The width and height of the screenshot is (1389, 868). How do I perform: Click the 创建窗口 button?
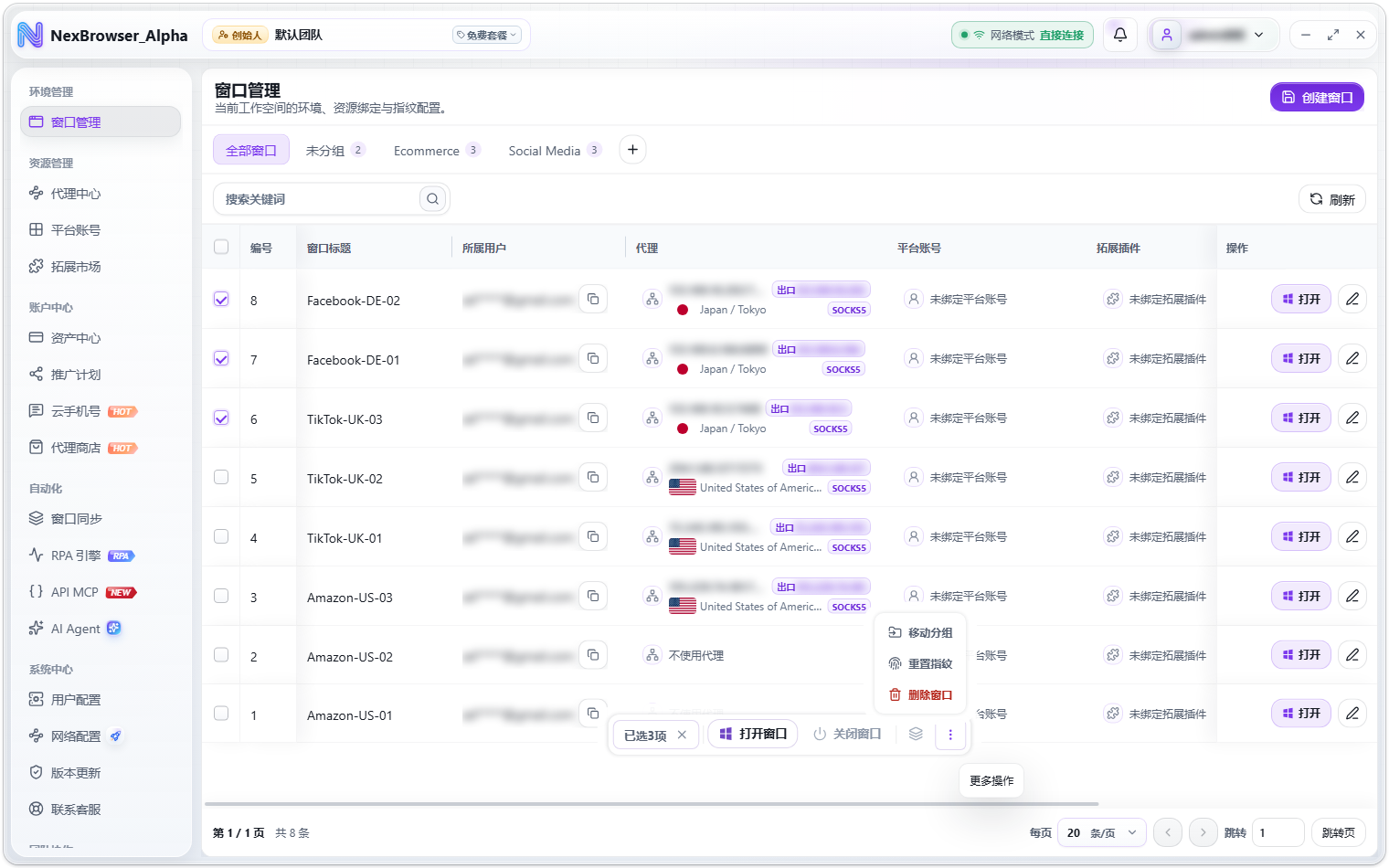coord(1317,98)
